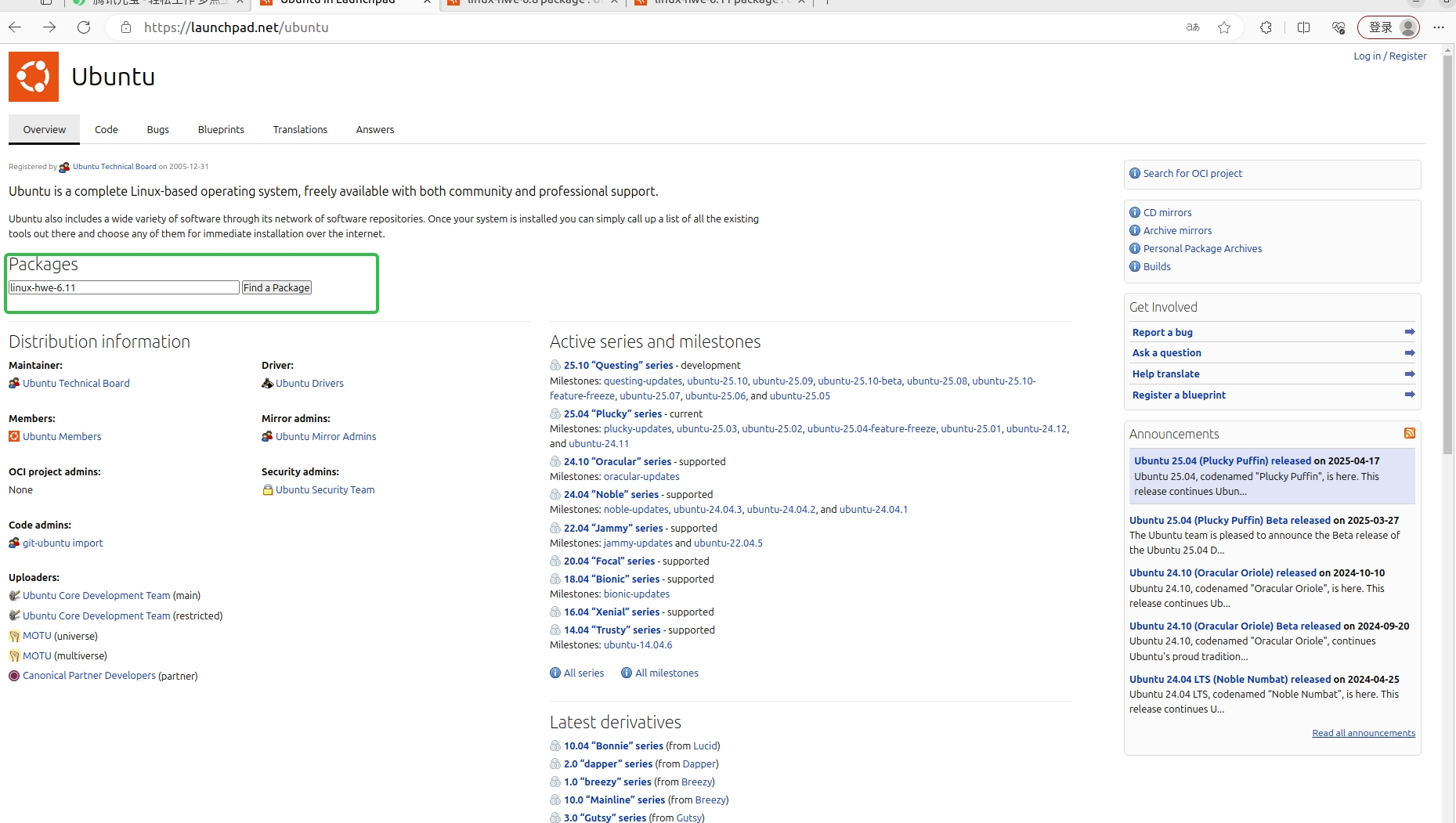This screenshot has width=1456, height=823.
Task: Click info icon beside CD mirrors
Action: click(1135, 212)
